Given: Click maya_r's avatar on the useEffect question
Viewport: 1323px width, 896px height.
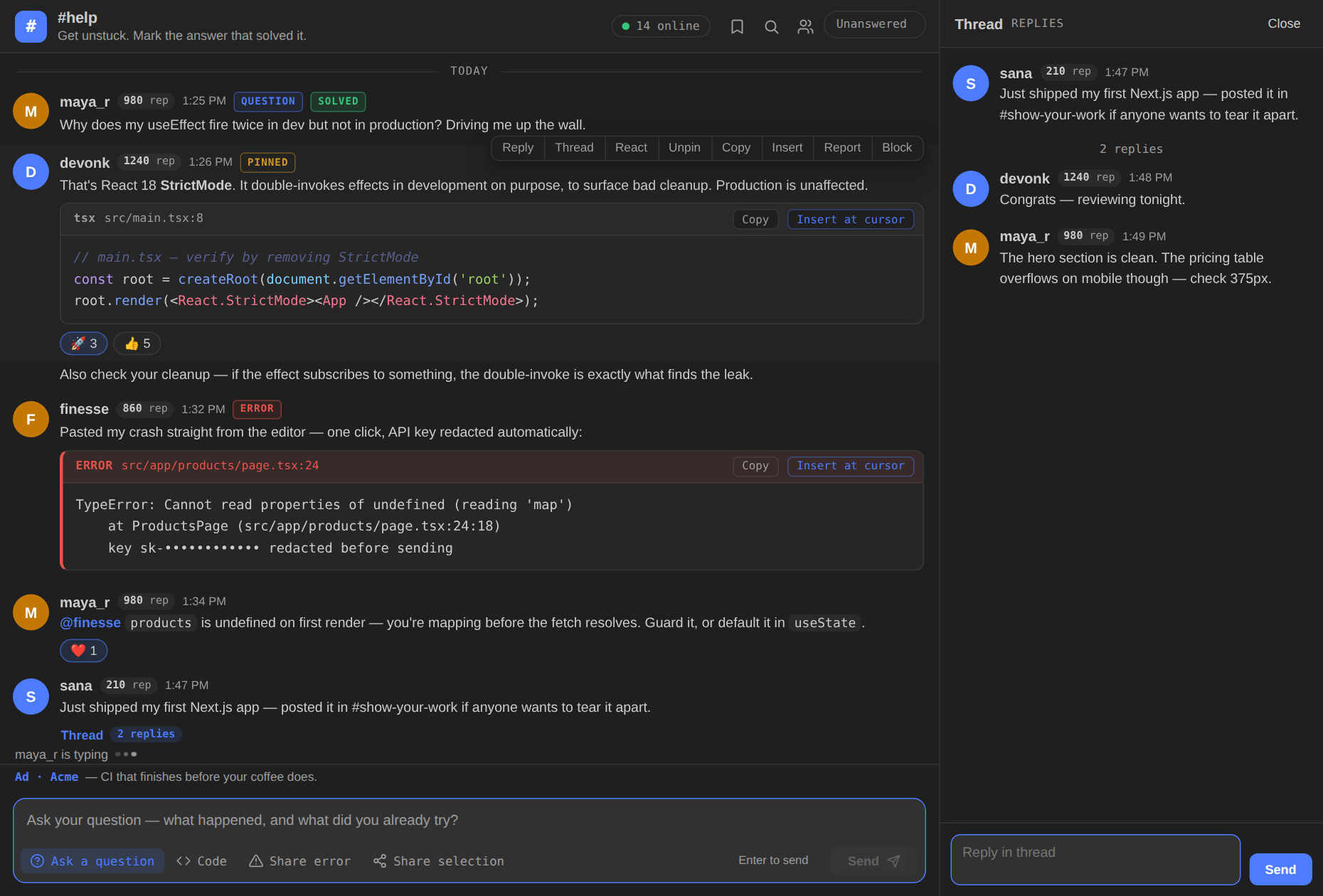Looking at the screenshot, I should (x=31, y=111).
